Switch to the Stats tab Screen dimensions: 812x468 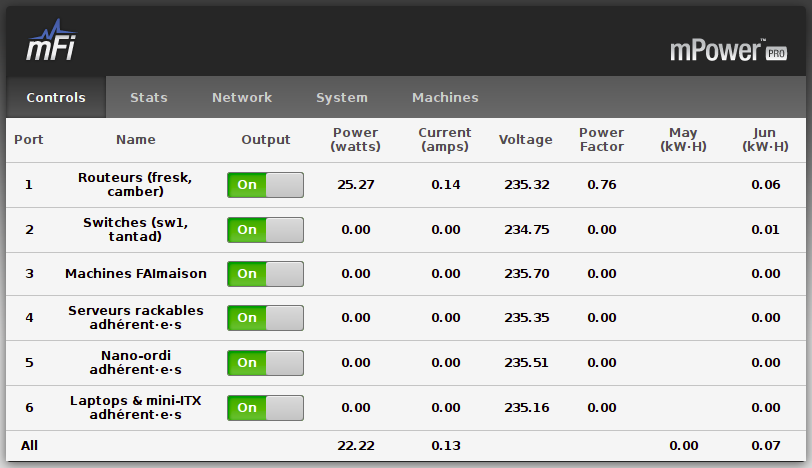pos(149,98)
